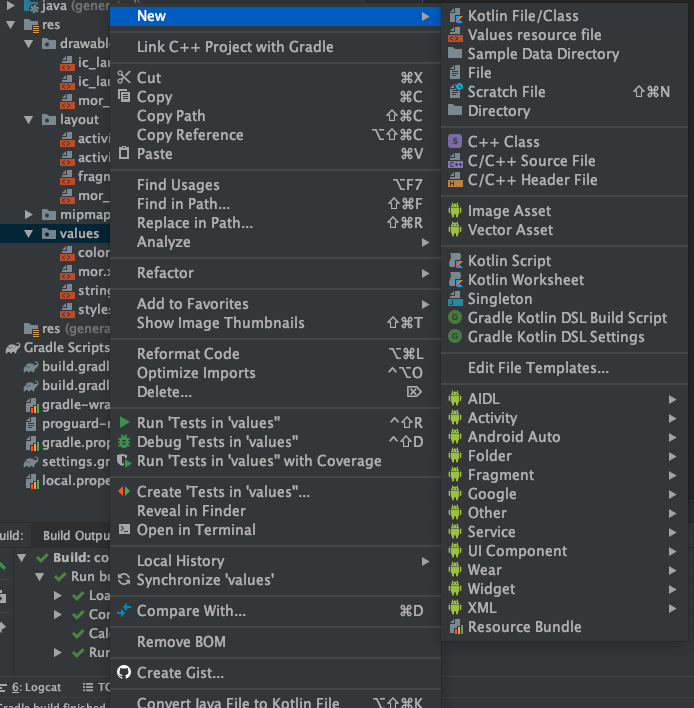
Task: Click the Cut scissors icon
Action: click(x=124, y=77)
